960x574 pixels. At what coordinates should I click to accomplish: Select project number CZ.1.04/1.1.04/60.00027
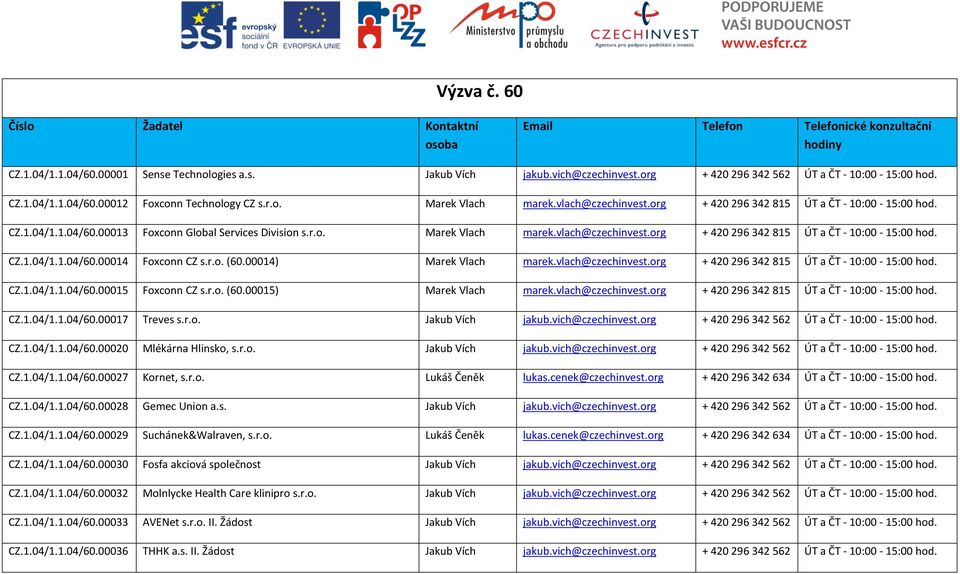coord(68,378)
